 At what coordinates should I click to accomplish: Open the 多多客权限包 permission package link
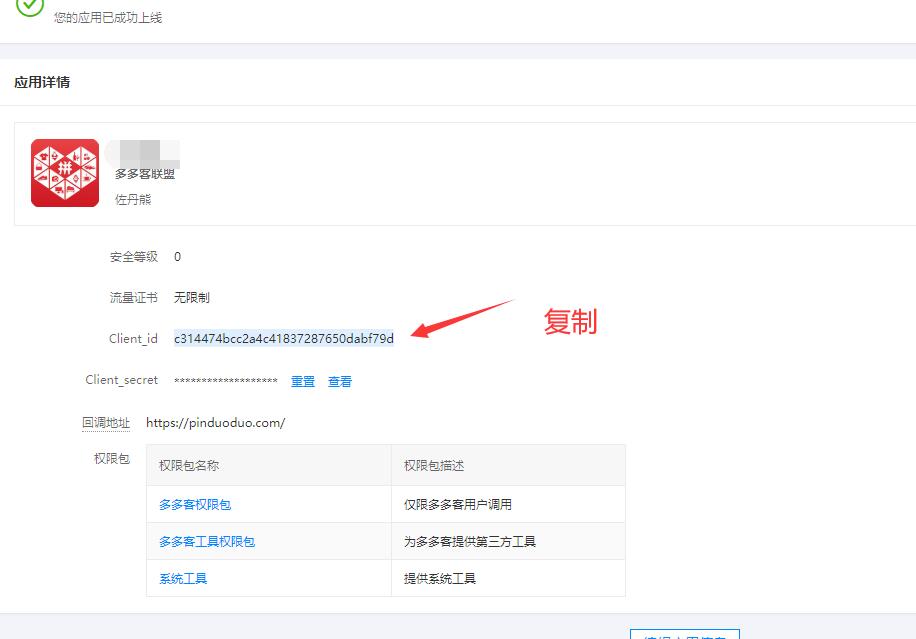[x=195, y=505]
